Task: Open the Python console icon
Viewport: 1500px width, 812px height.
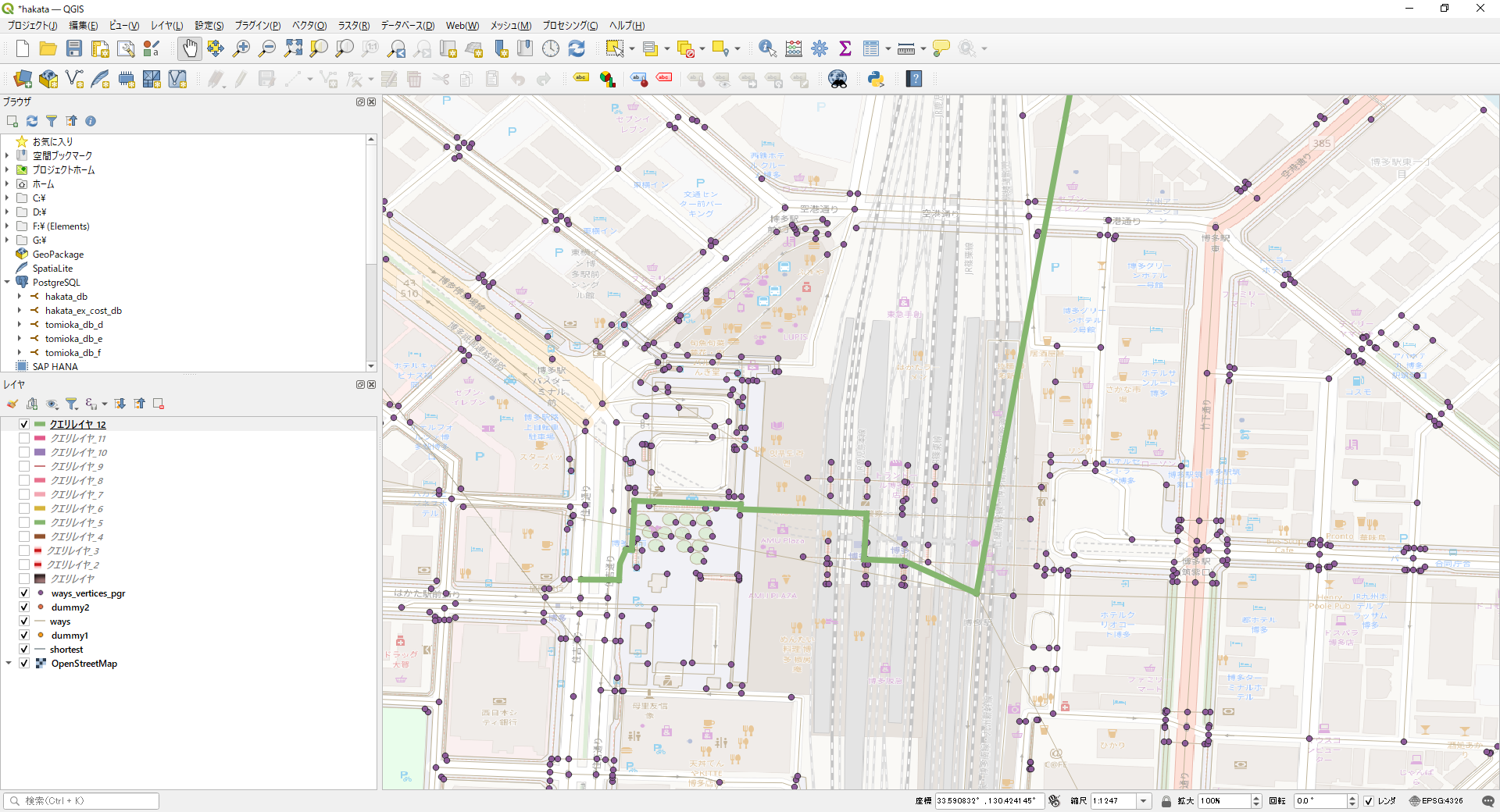Action: point(876,79)
